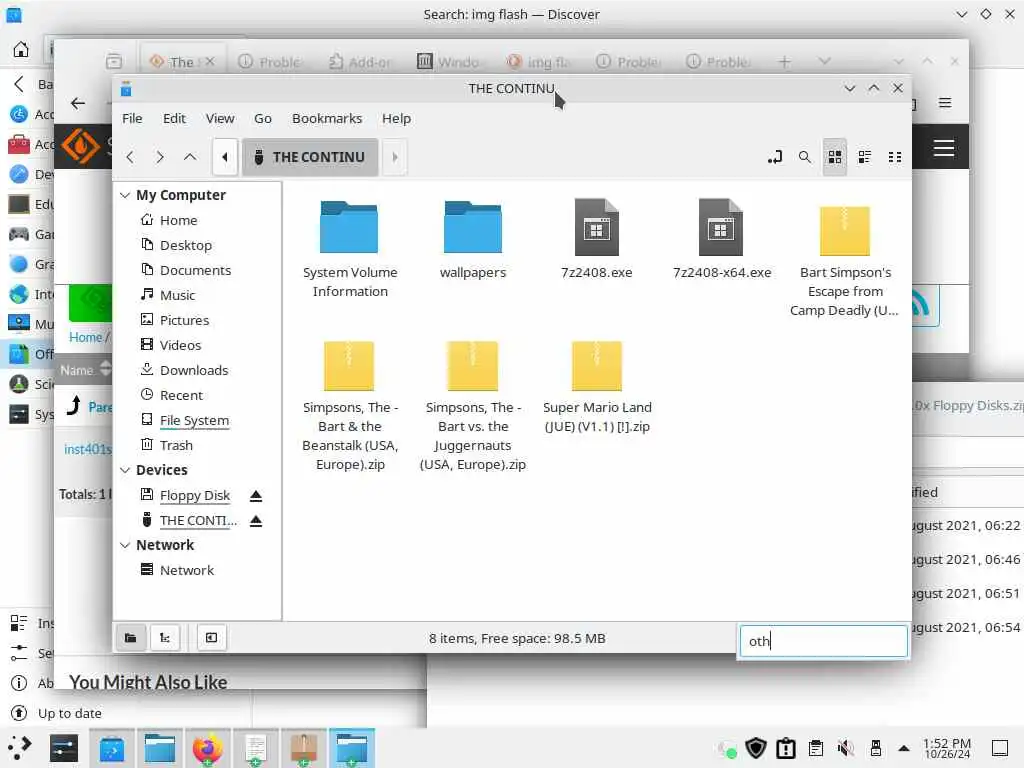Viewport: 1024px width, 768px height.
Task: Open tab list dropdown in Firefox
Action: pyautogui.click(x=824, y=61)
